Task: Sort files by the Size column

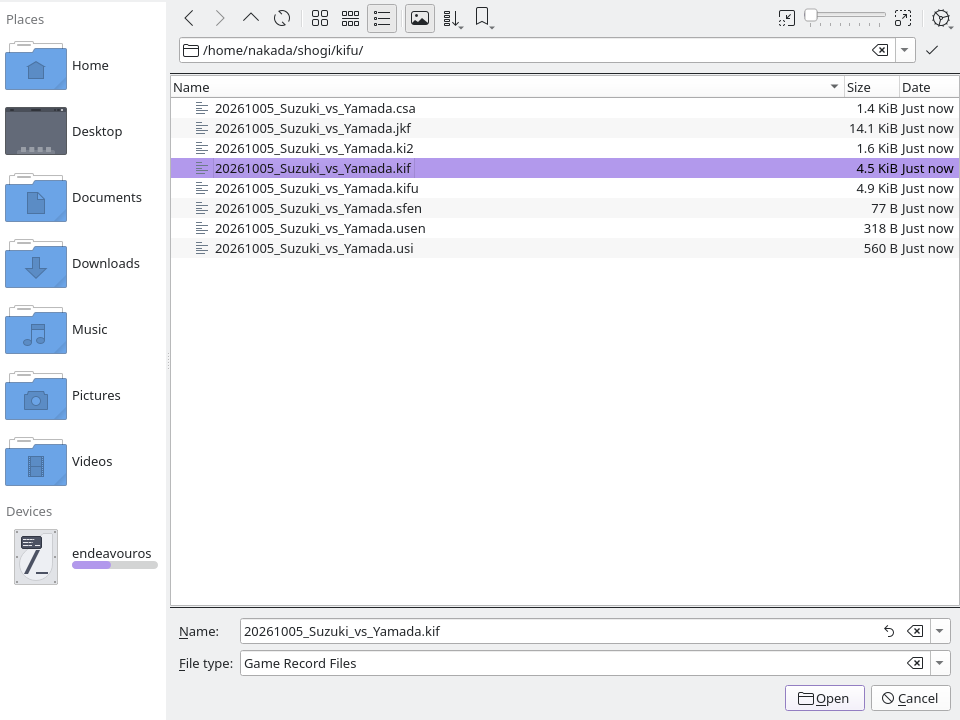Action: pos(871,88)
